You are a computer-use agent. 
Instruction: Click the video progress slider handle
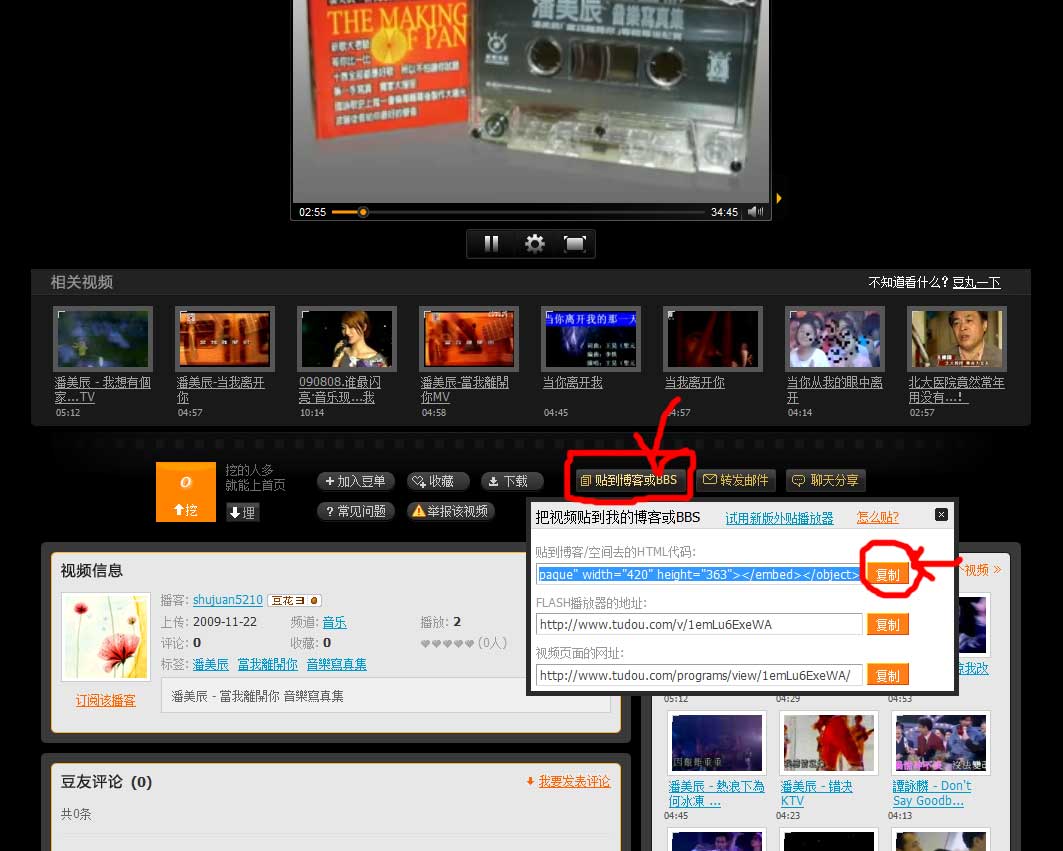363,212
